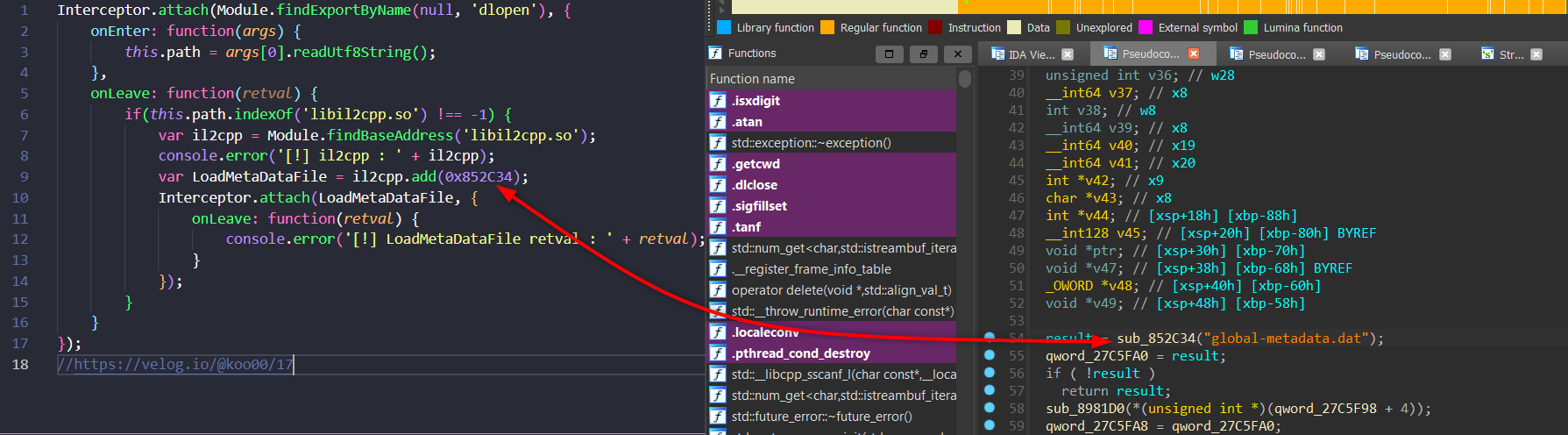
Task: Click the icon beside .__register_frame_info_table
Action: 718,268
